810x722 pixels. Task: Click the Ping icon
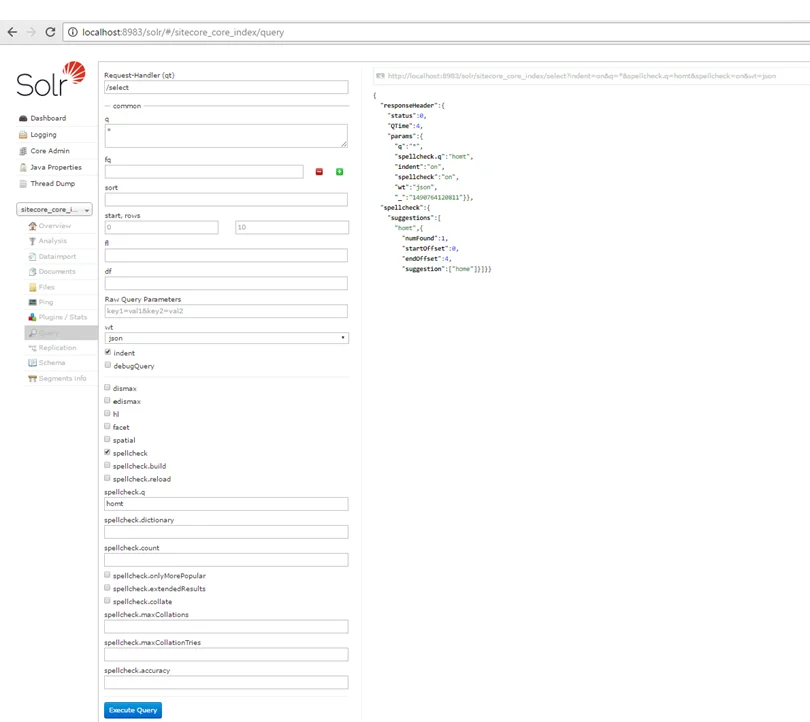[x=33, y=302]
